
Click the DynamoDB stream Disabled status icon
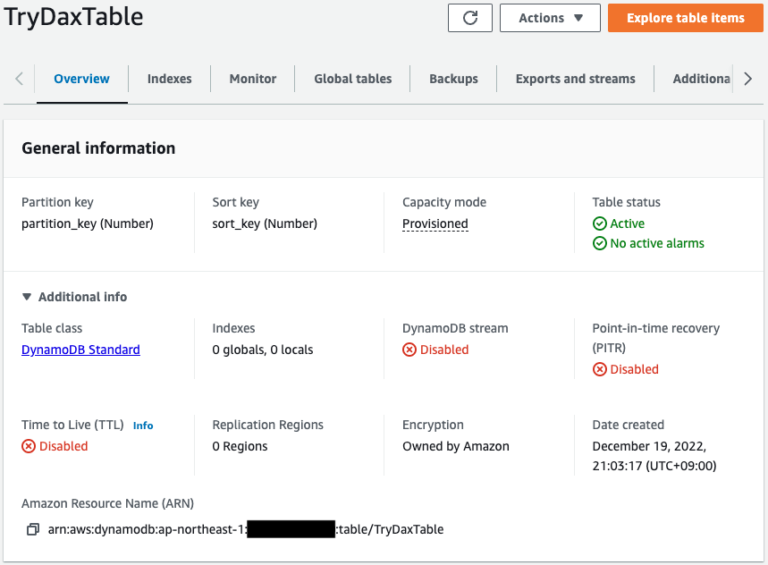409,350
